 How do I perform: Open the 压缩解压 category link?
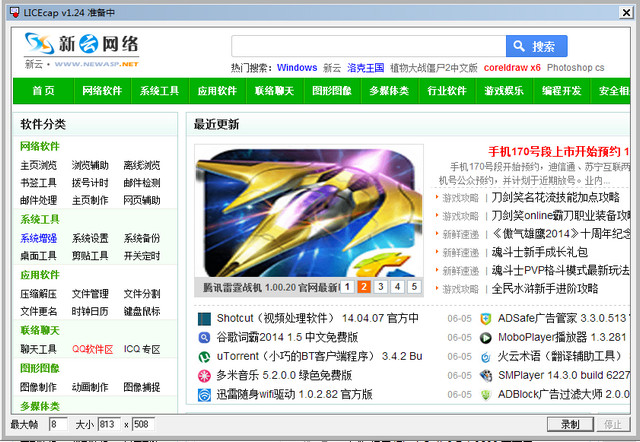coord(39,294)
